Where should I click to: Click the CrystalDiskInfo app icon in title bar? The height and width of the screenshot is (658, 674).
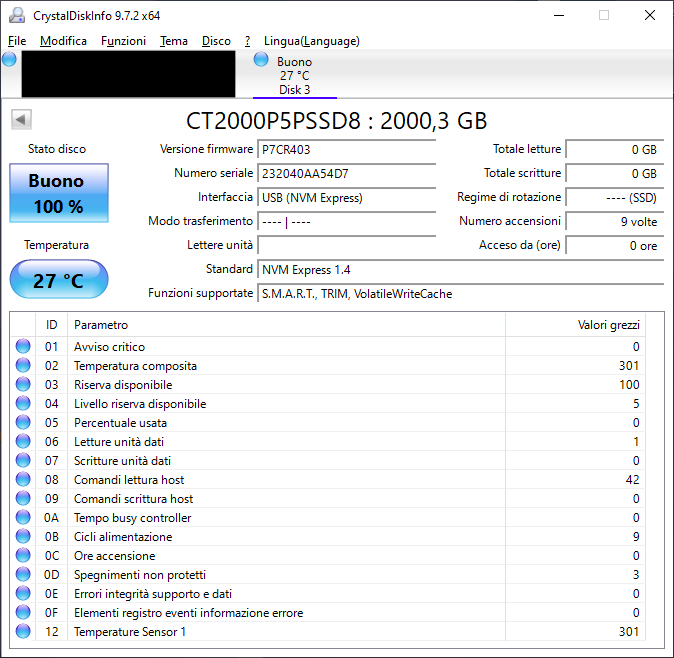pos(17,15)
